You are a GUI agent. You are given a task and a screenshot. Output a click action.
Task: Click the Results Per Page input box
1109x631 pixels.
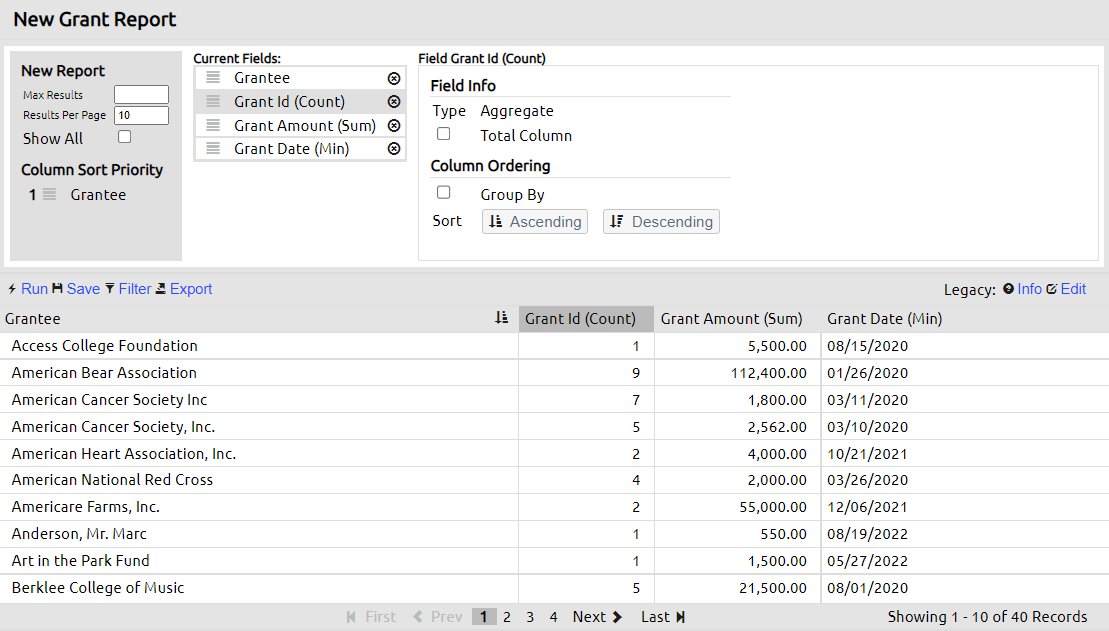coord(141,115)
